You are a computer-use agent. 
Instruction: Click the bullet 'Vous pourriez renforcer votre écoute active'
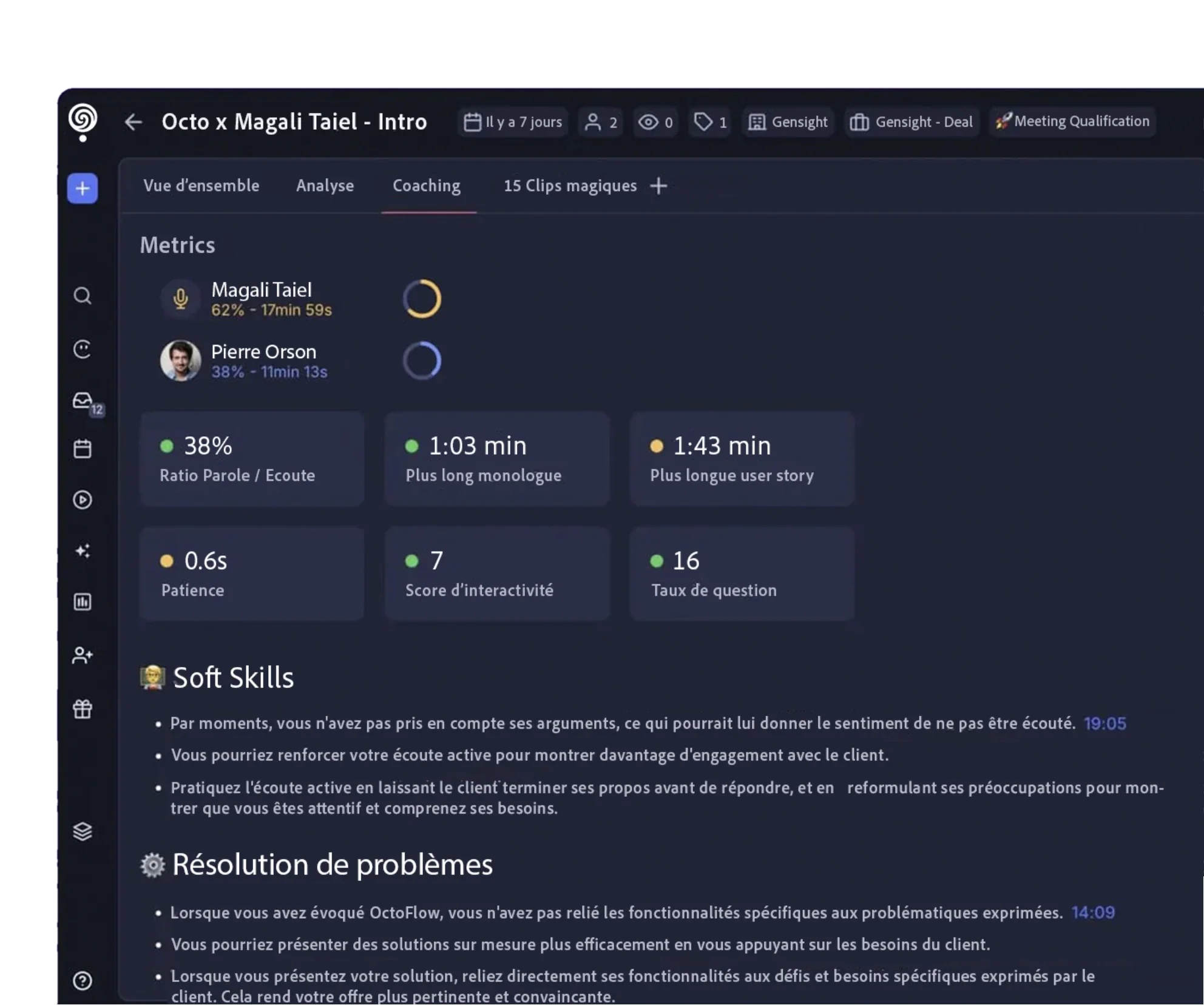(530, 755)
